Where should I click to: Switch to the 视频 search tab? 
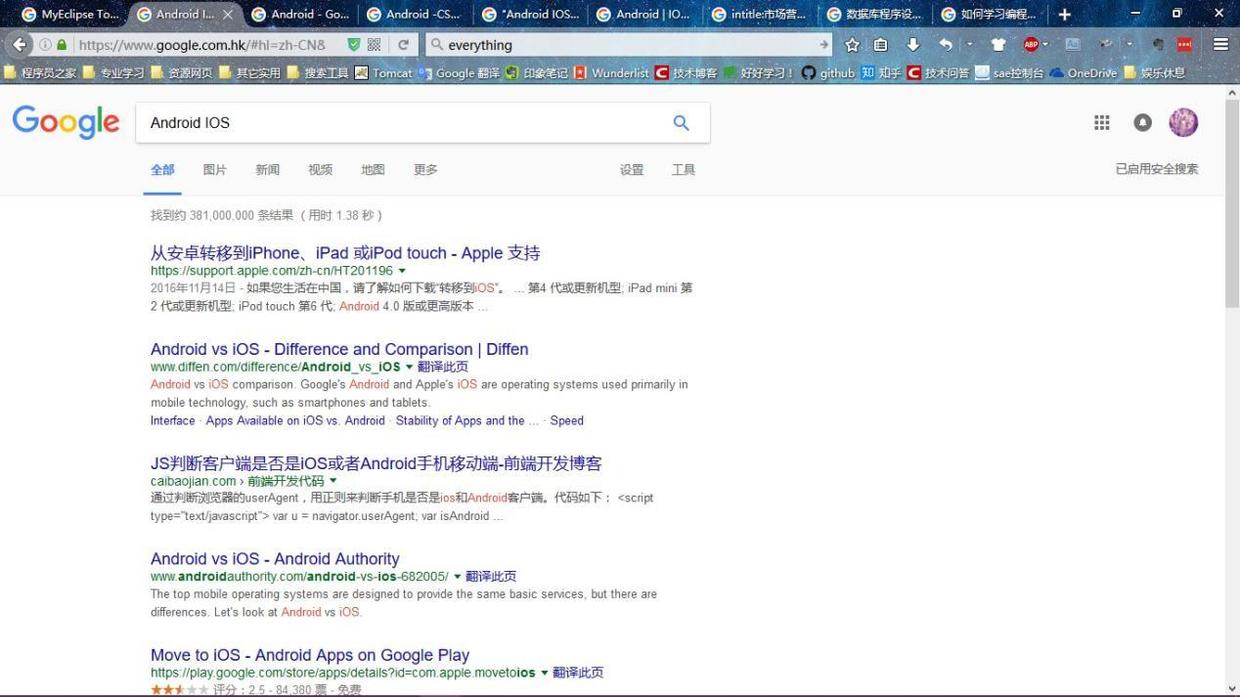coord(320,170)
